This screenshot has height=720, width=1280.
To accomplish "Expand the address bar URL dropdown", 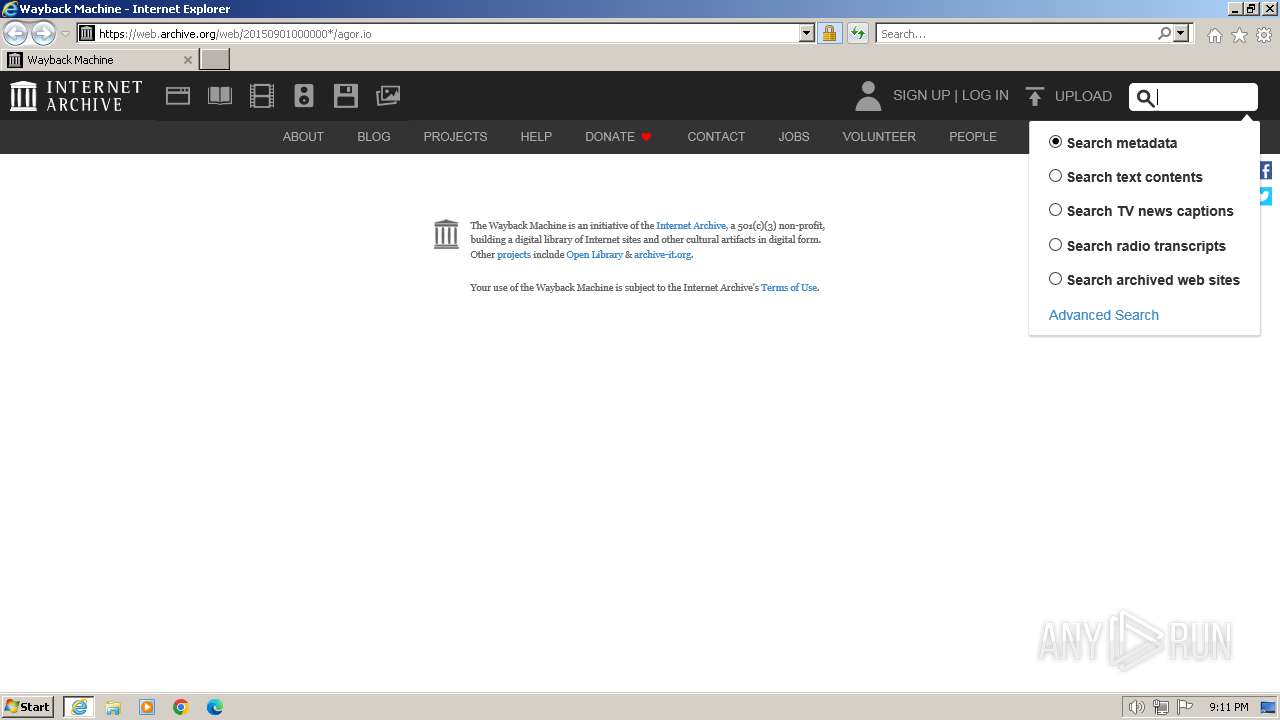I will point(807,33).
